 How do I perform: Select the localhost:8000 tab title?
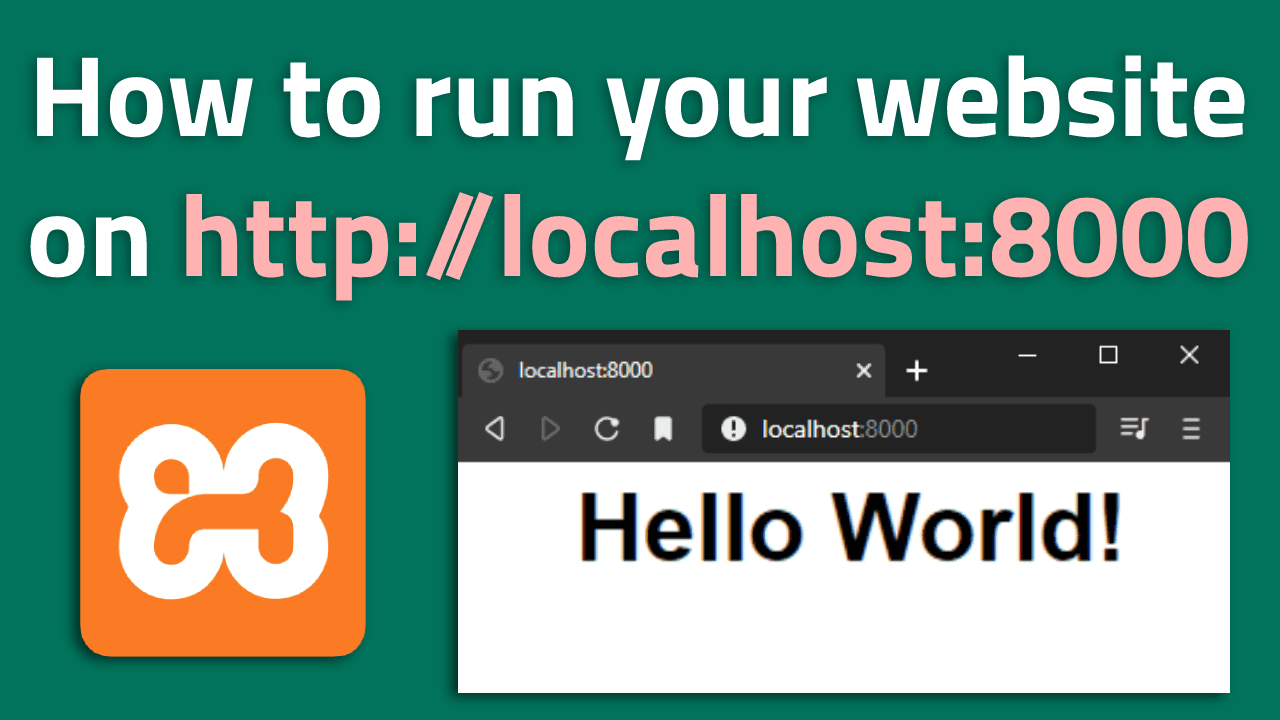(x=585, y=371)
